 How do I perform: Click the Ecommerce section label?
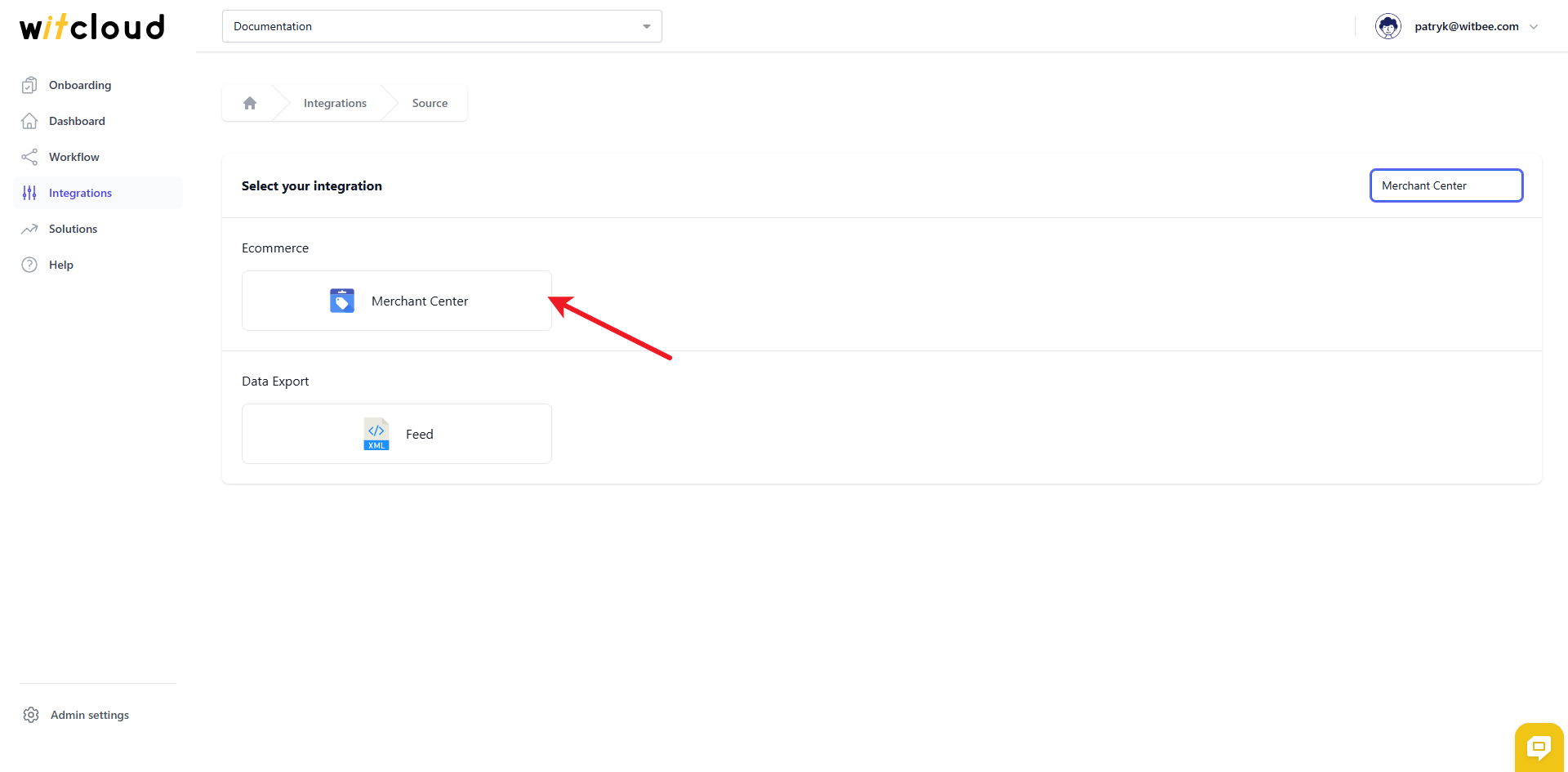click(x=275, y=248)
